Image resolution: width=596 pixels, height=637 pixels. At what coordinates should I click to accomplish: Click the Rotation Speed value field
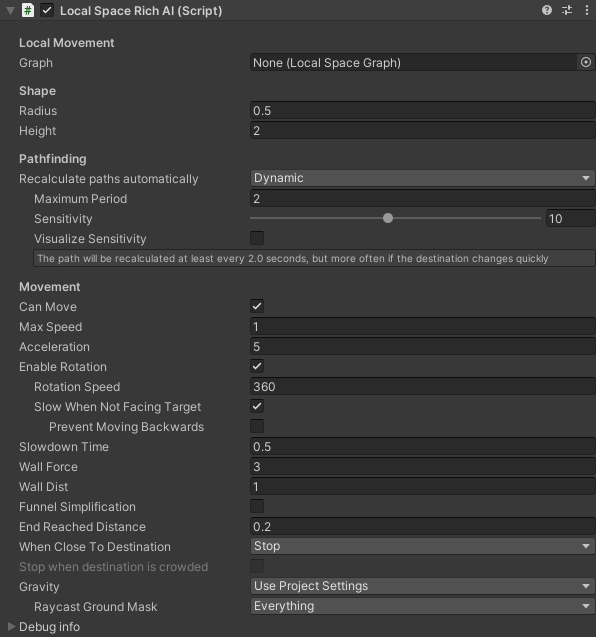click(423, 387)
